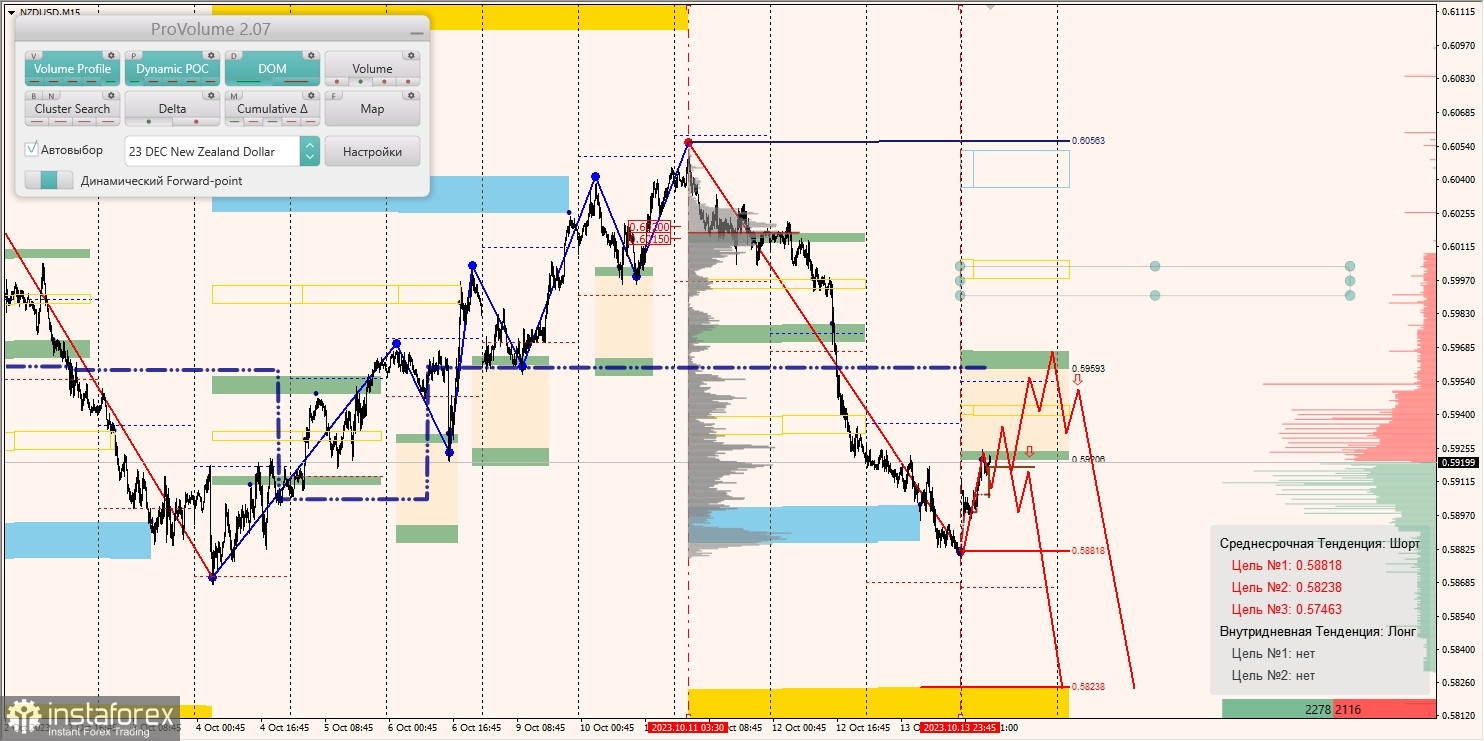Open Map gear settings

point(411,96)
